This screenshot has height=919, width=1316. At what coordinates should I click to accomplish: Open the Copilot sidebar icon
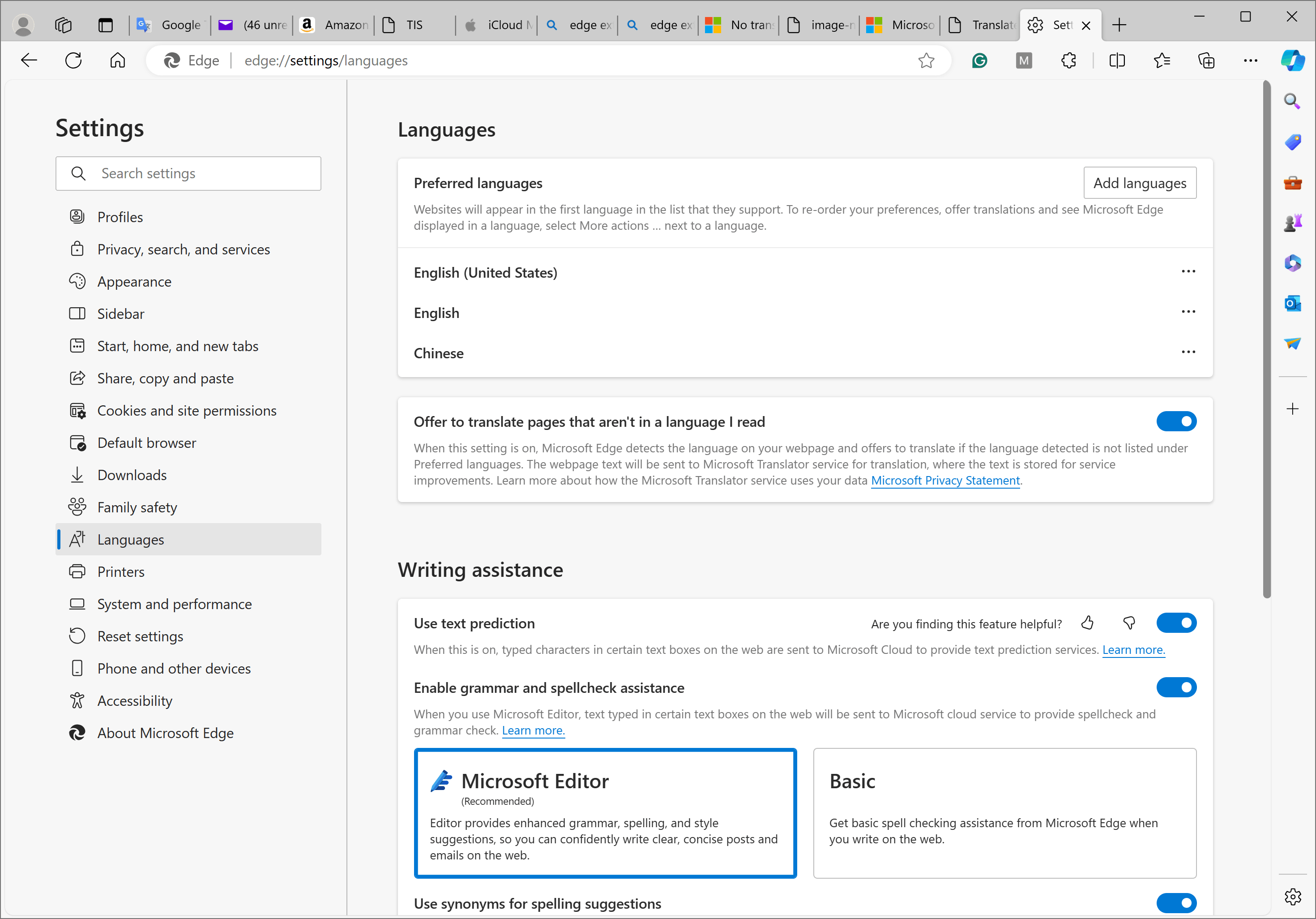[1292, 60]
